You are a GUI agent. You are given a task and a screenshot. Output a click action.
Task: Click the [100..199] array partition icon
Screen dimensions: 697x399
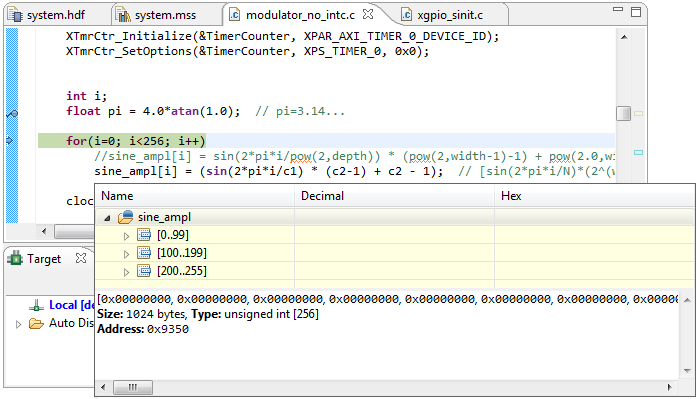144,253
